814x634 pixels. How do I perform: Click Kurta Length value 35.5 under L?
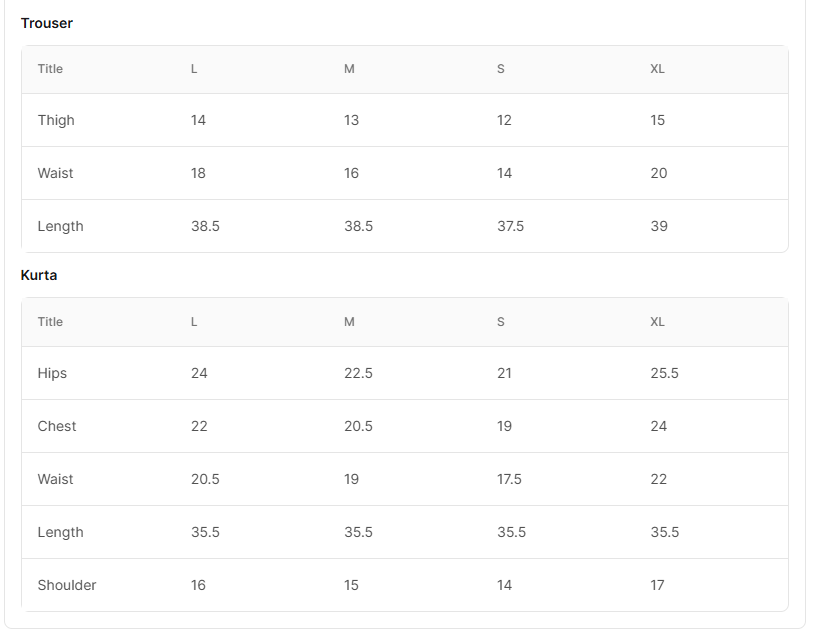point(205,532)
